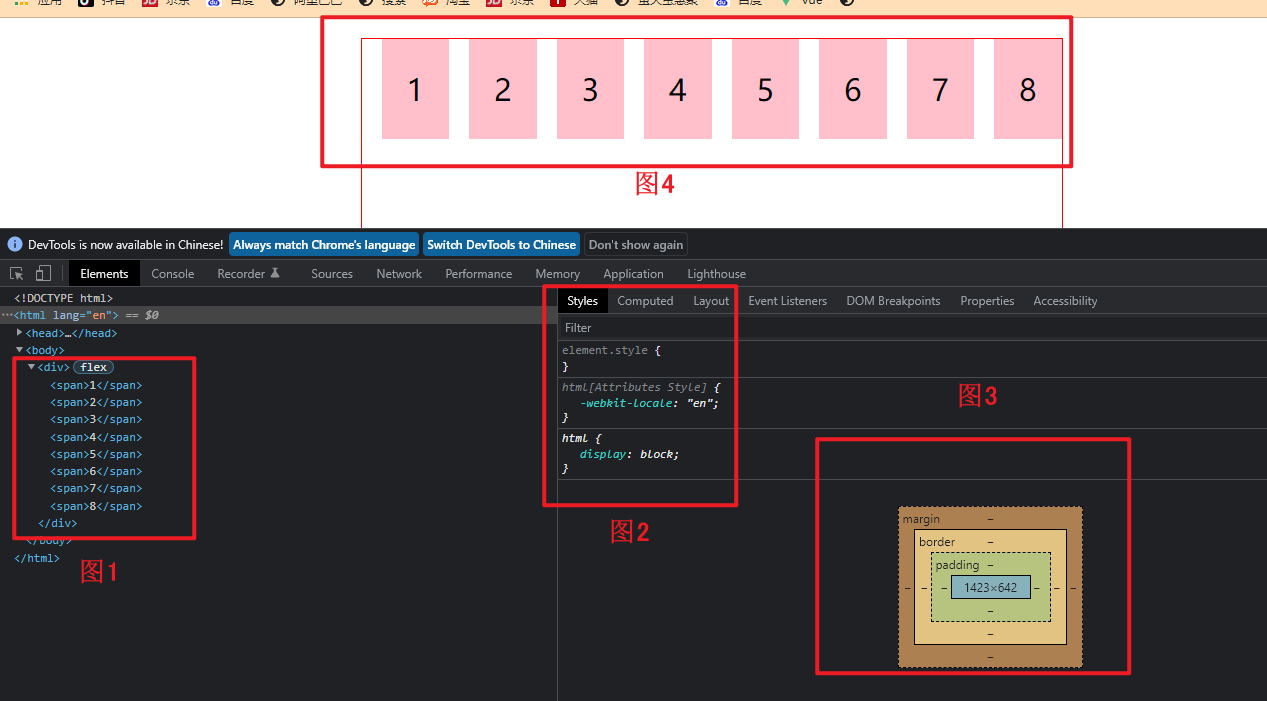Click the html[Attributes Style] selector

pos(635,386)
